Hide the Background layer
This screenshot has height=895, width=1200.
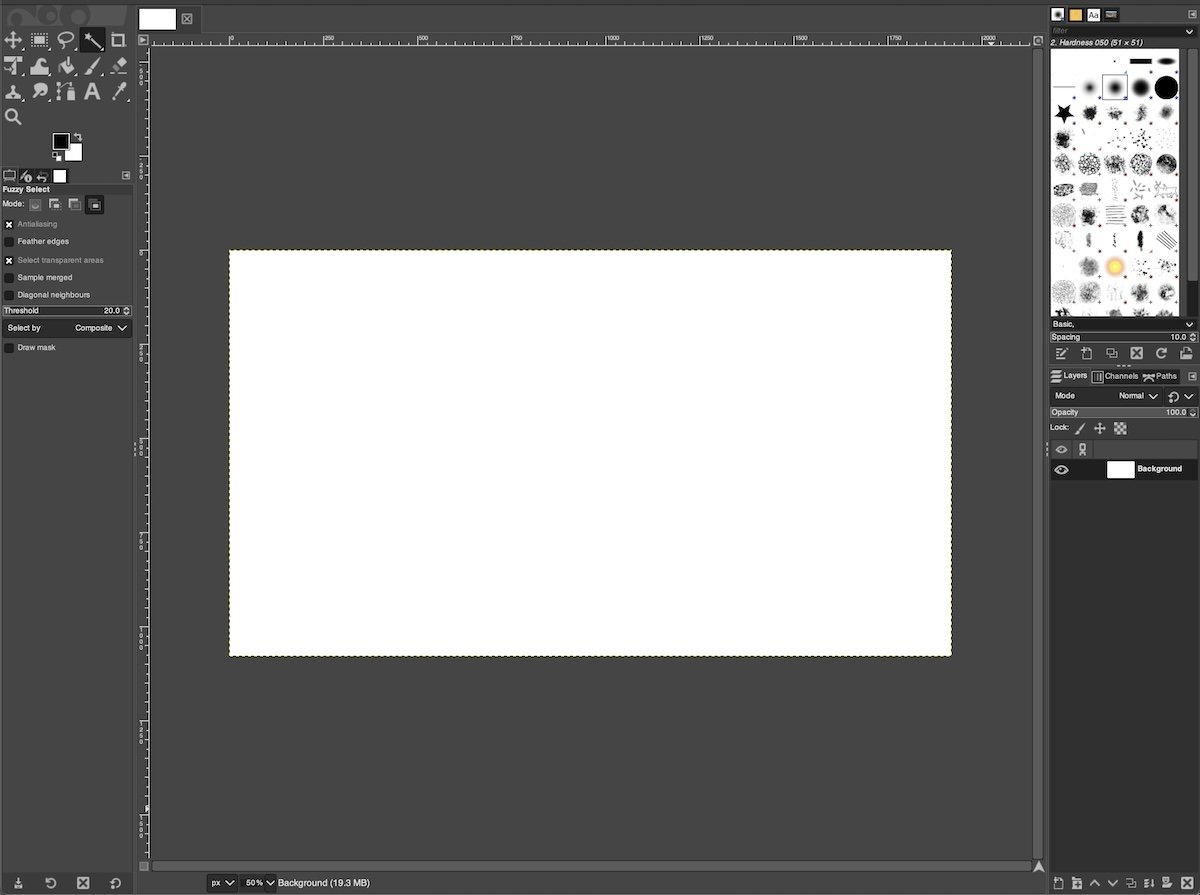tap(1061, 469)
